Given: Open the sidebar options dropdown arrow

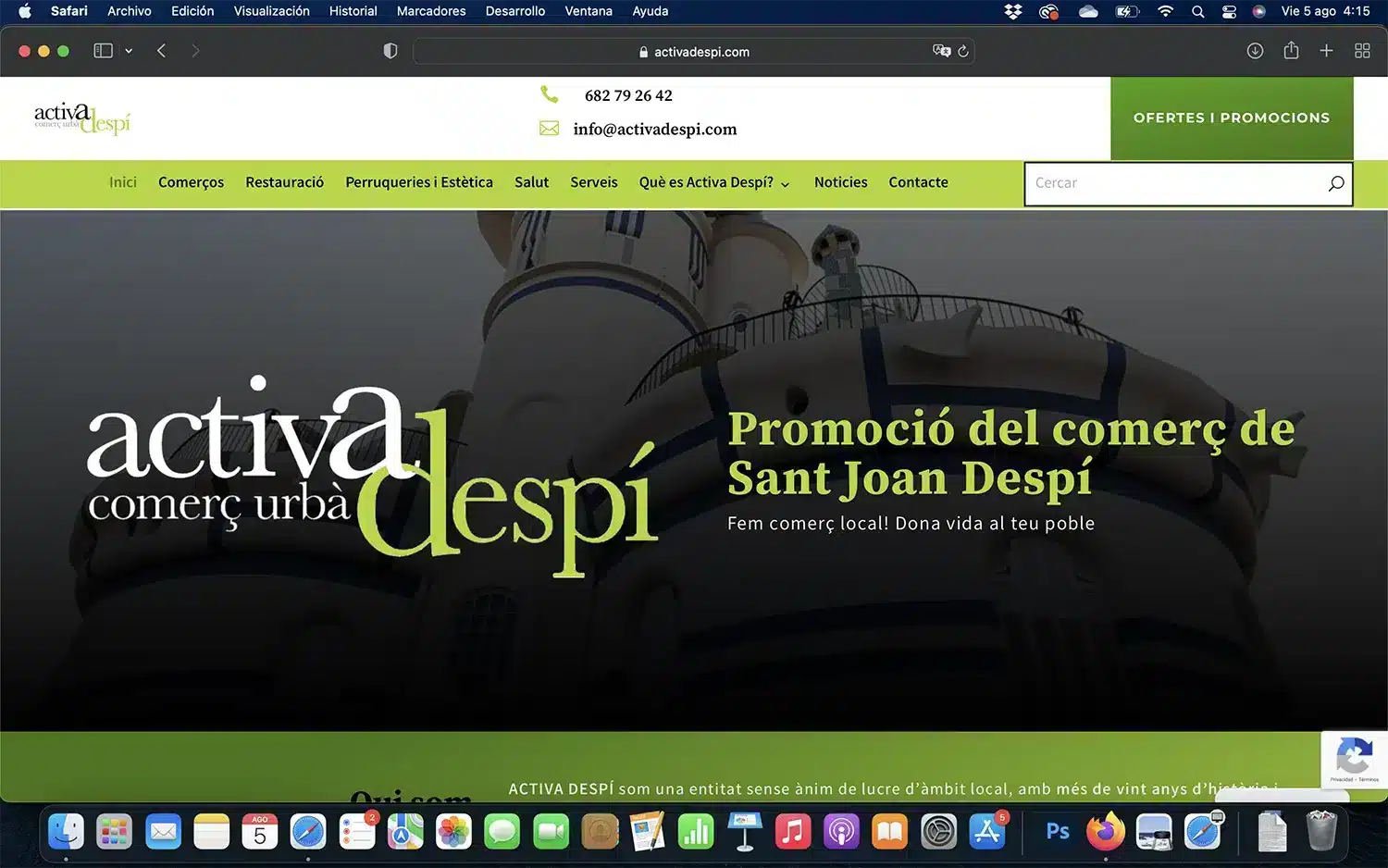Looking at the screenshot, I should [129, 51].
